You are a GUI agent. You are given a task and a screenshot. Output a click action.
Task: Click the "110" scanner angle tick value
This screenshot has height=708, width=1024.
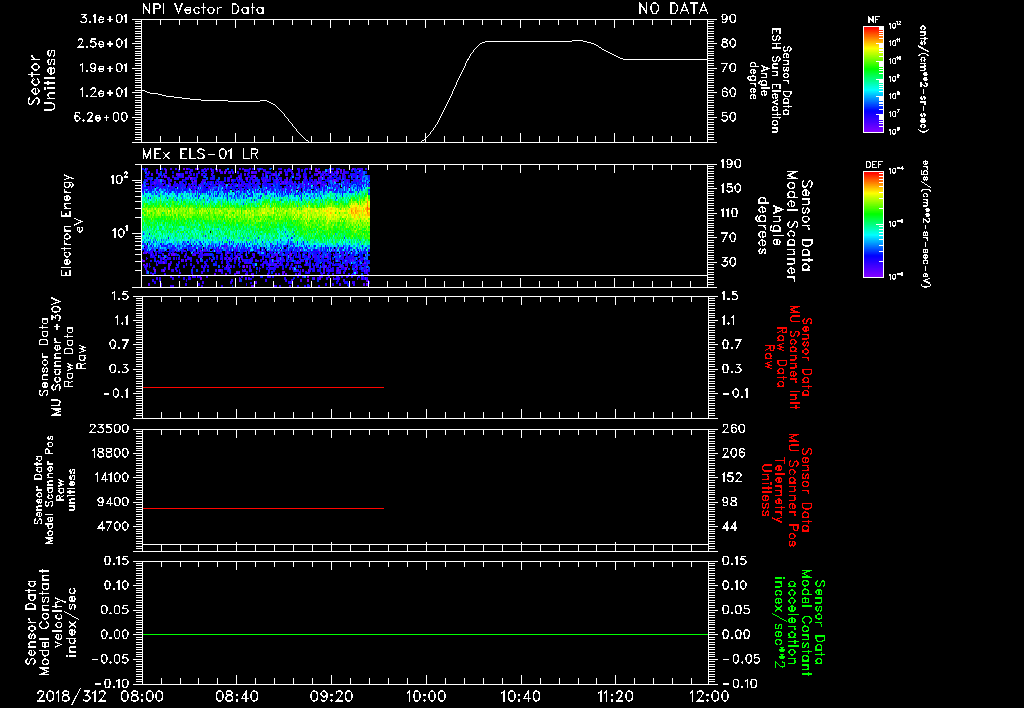[x=731, y=213]
